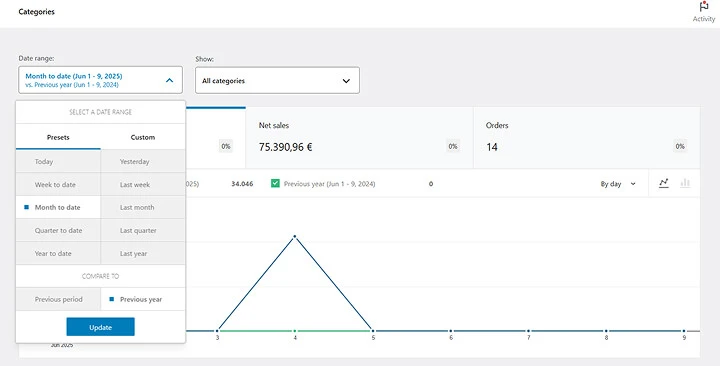
Task: Click the 0% badge in Net sales card
Action: click(453, 146)
